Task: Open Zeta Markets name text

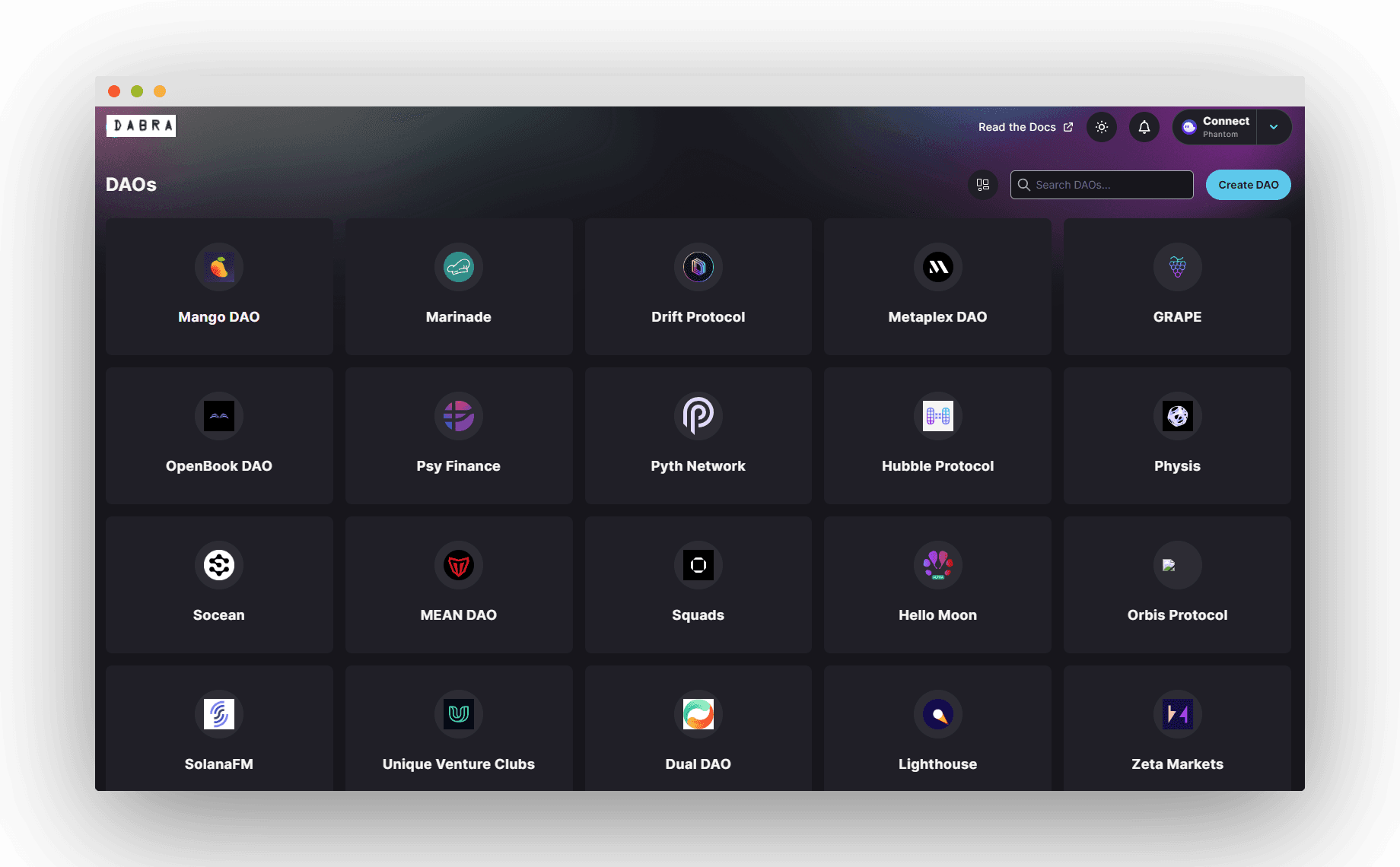Action: pyautogui.click(x=1178, y=764)
